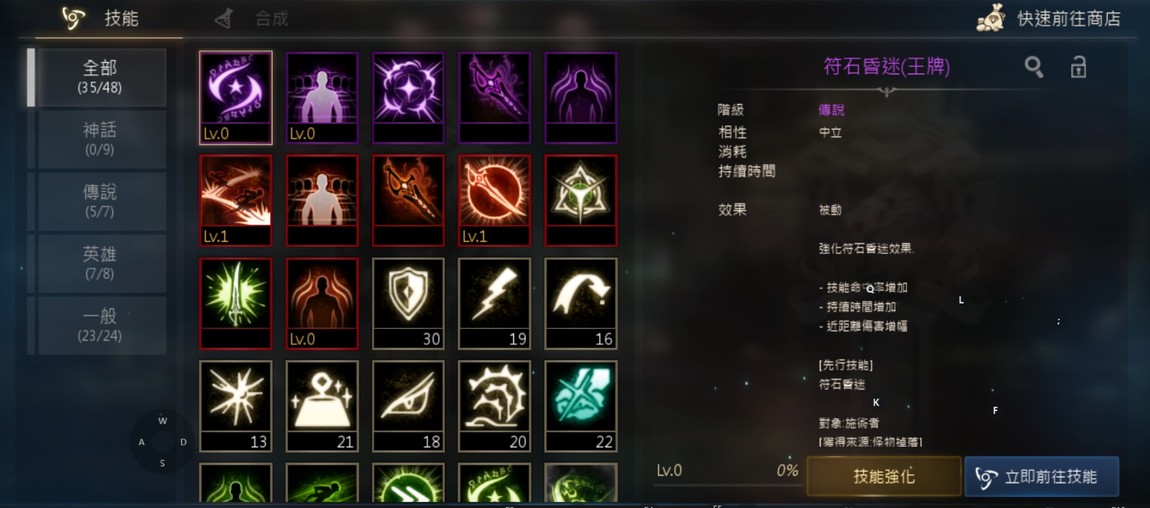Select the green glowing sword skill
This screenshot has height=508, width=1150.
pyautogui.click(x=235, y=303)
